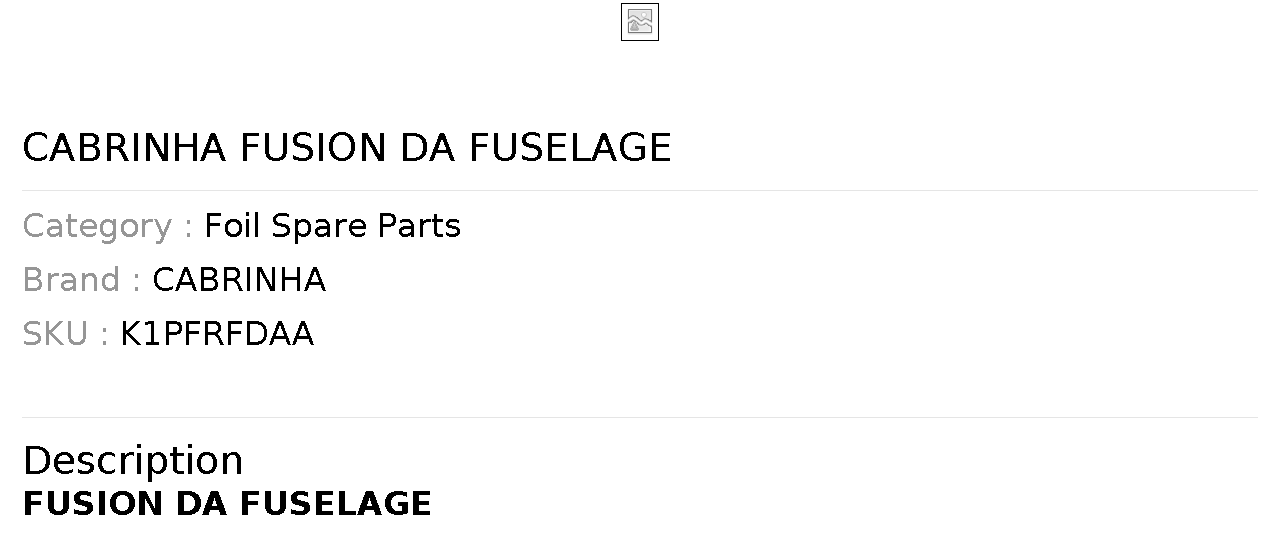Image resolution: width=1280 pixels, height=558 pixels.
Task: Click the "SKU :" label
Action: [x=65, y=334]
